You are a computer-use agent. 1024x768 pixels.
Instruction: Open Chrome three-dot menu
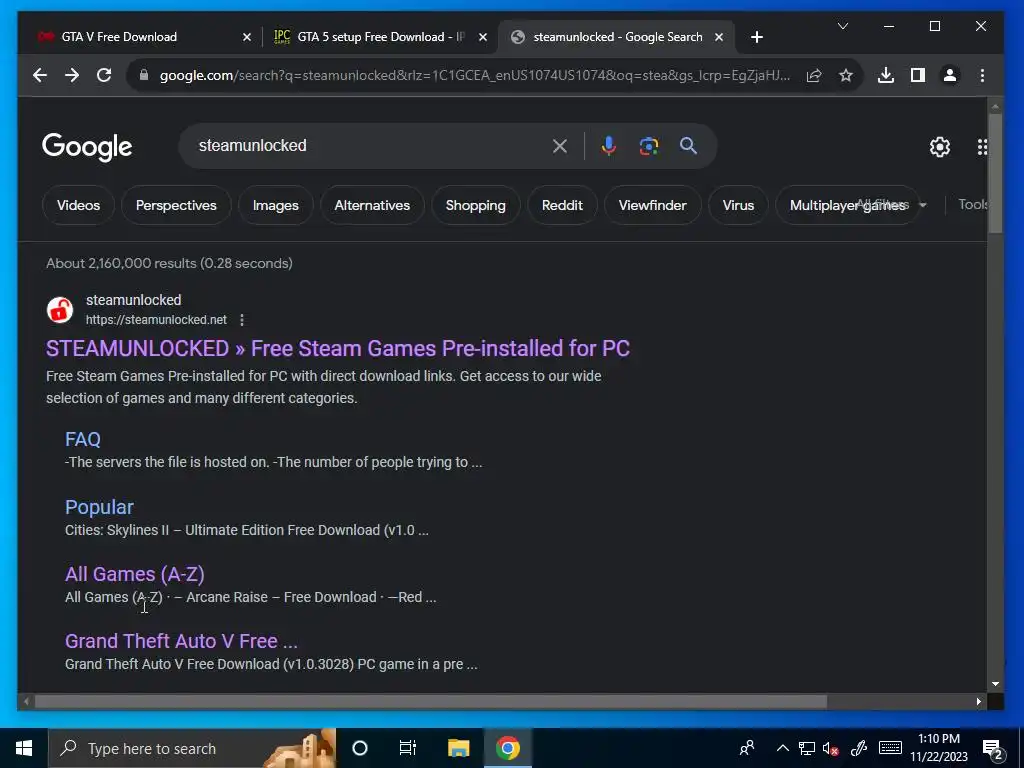(x=982, y=76)
